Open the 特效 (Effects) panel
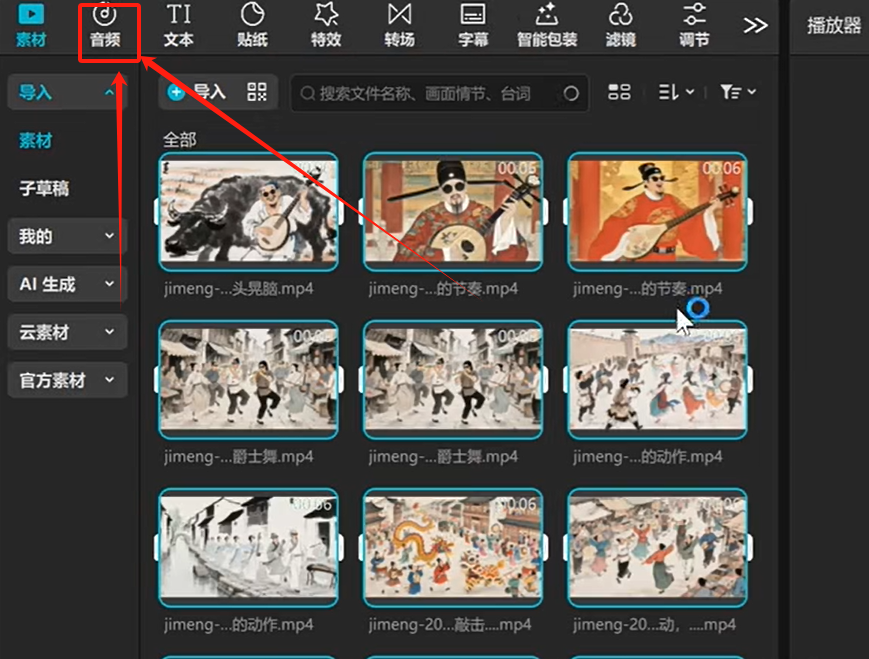Image resolution: width=869 pixels, height=659 pixels. (326, 27)
